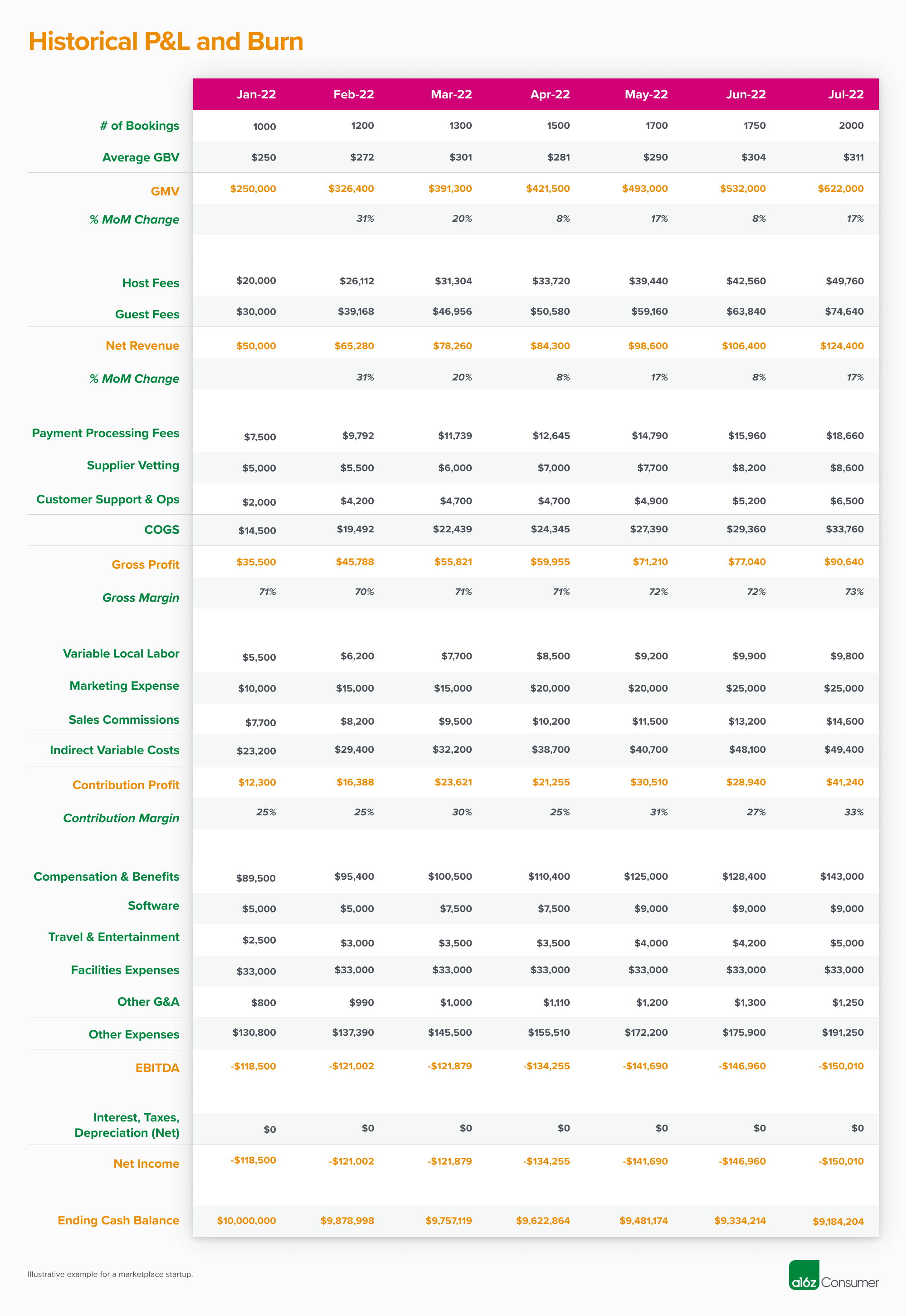Click the Travel & Entertainment label

click(x=114, y=937)
